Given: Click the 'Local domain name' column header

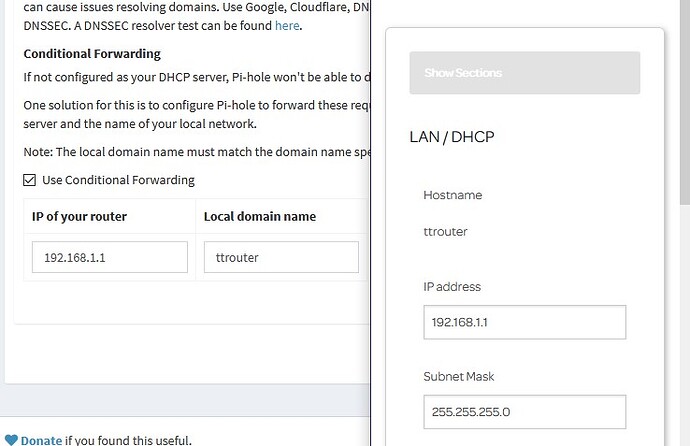Looking at the screenshot, I should pos(260,216).
